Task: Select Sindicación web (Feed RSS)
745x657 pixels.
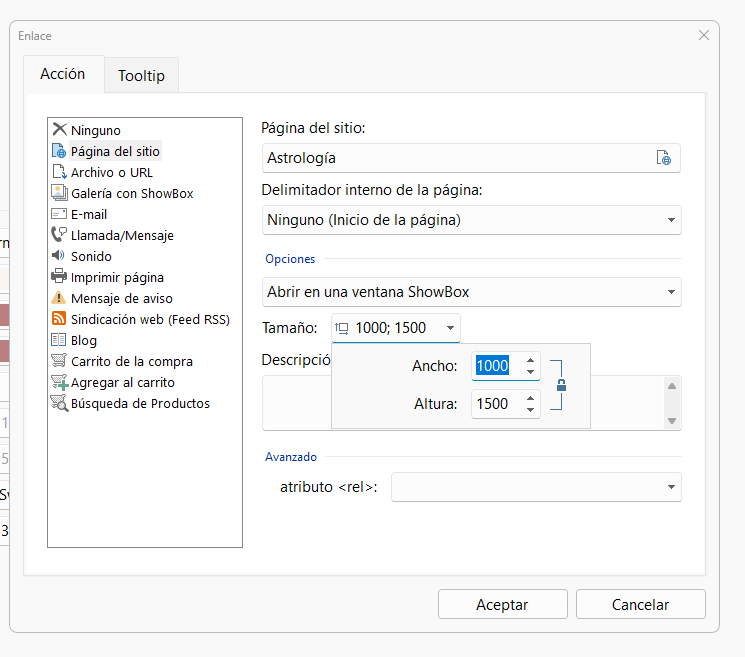Action: tap(149, 319)
